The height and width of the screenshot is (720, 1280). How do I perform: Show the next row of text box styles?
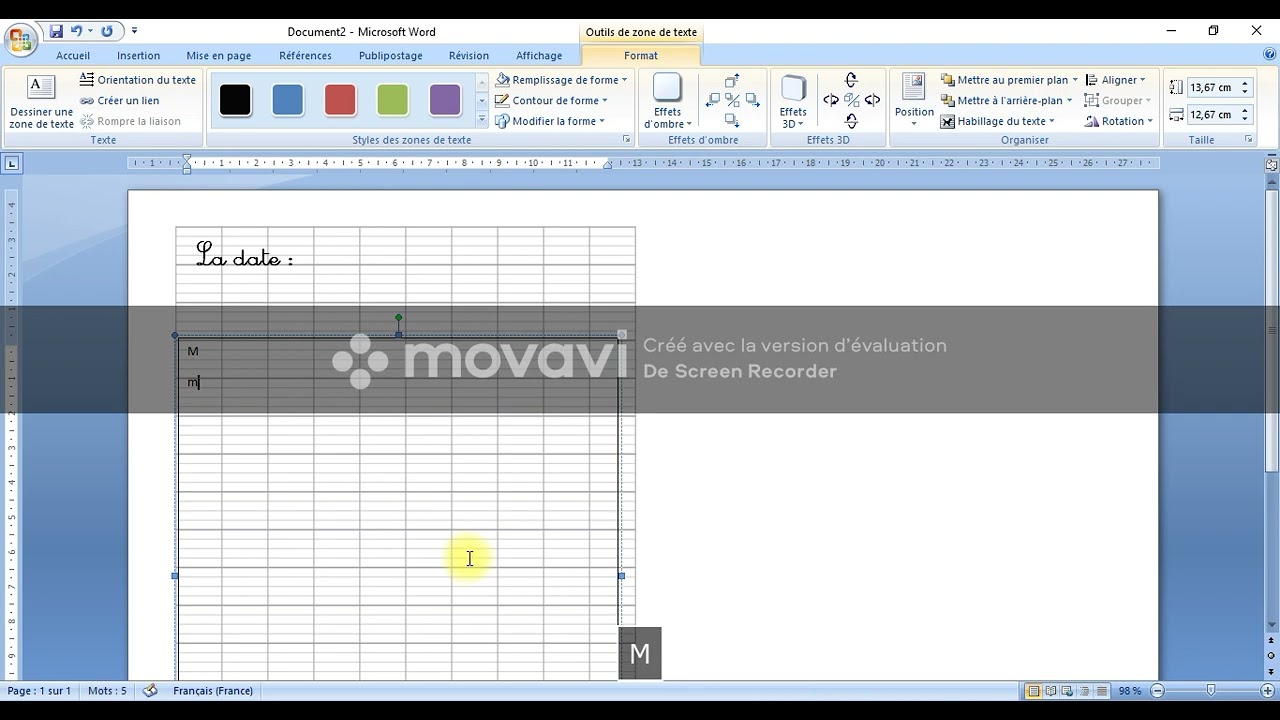click(x=481, y=101)
